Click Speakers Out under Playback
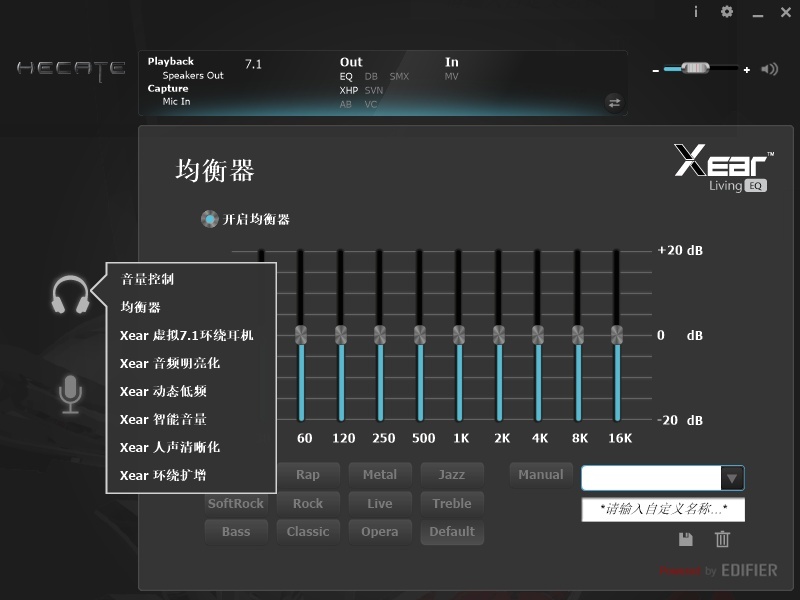Image resolution: width=800 pixels, height=600 pixels. point(193,76)
